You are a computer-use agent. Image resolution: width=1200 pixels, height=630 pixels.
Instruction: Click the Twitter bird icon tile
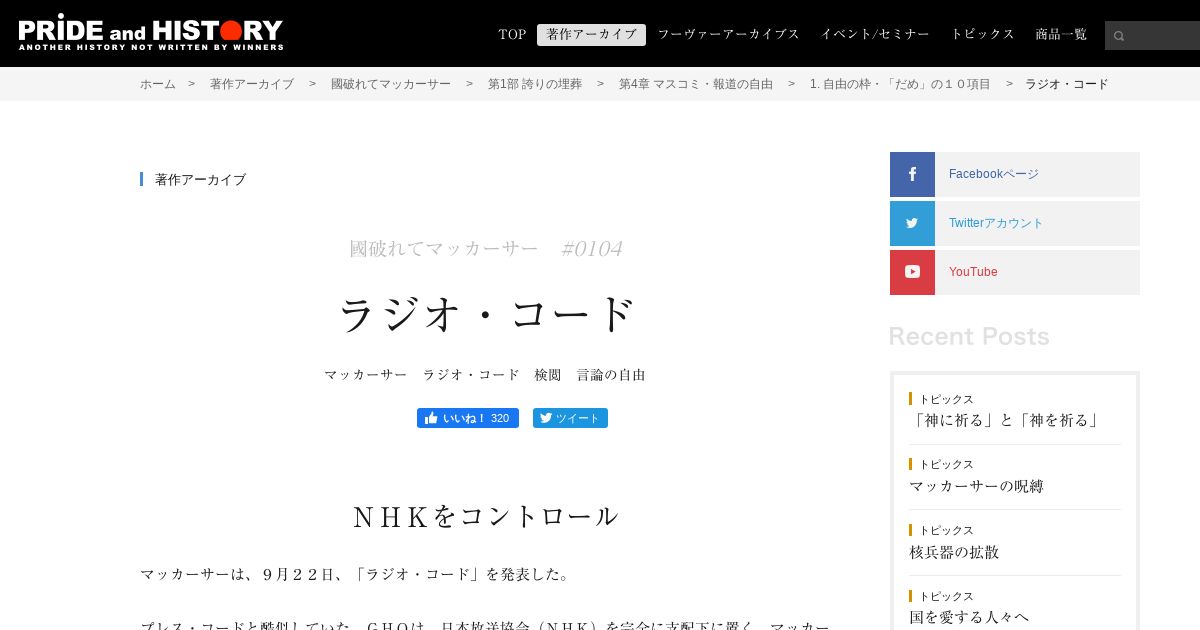click(912, 223)
